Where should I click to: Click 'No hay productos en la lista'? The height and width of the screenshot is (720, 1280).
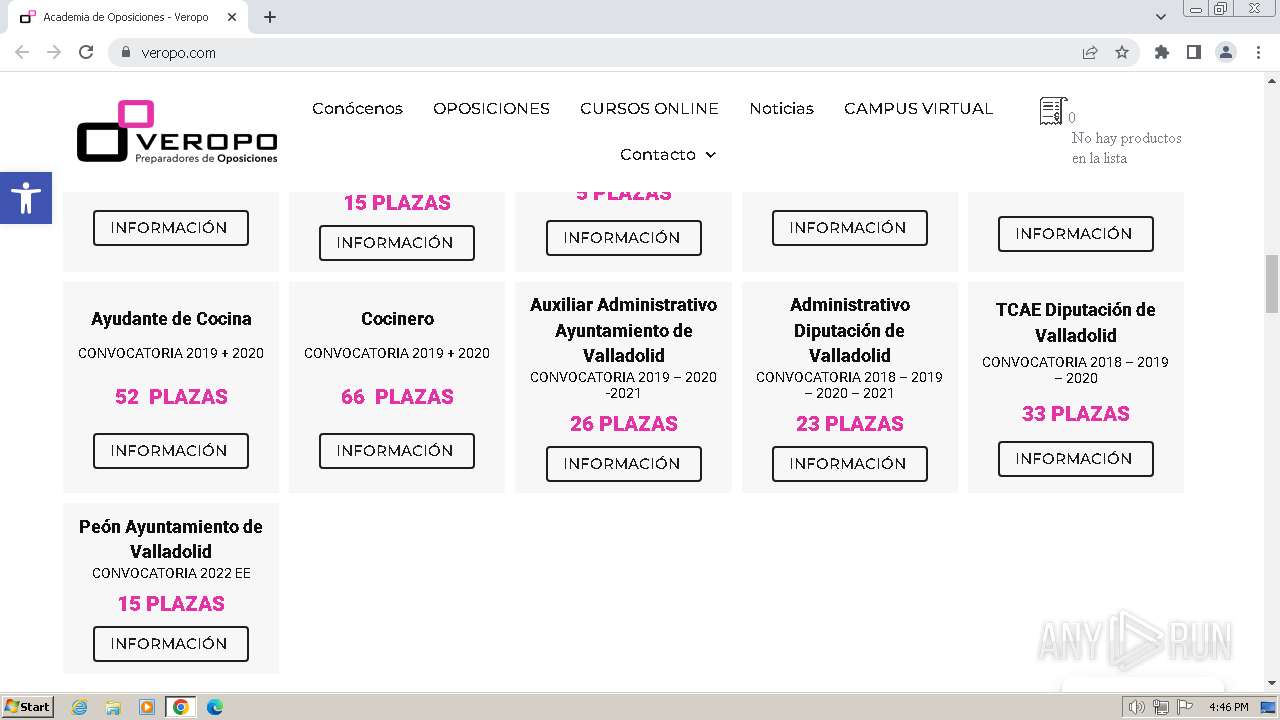click(x=1126, y=148)
